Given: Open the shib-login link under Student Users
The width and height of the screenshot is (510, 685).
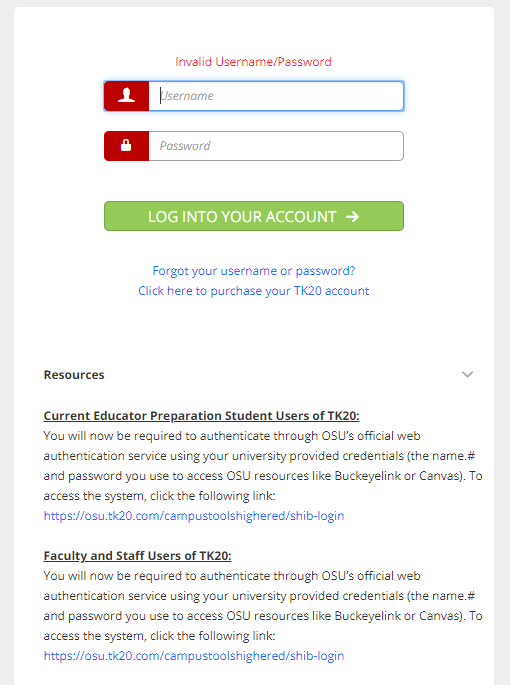Looking at the screenshot, I should pyautogui.click(x=194, y=516).
